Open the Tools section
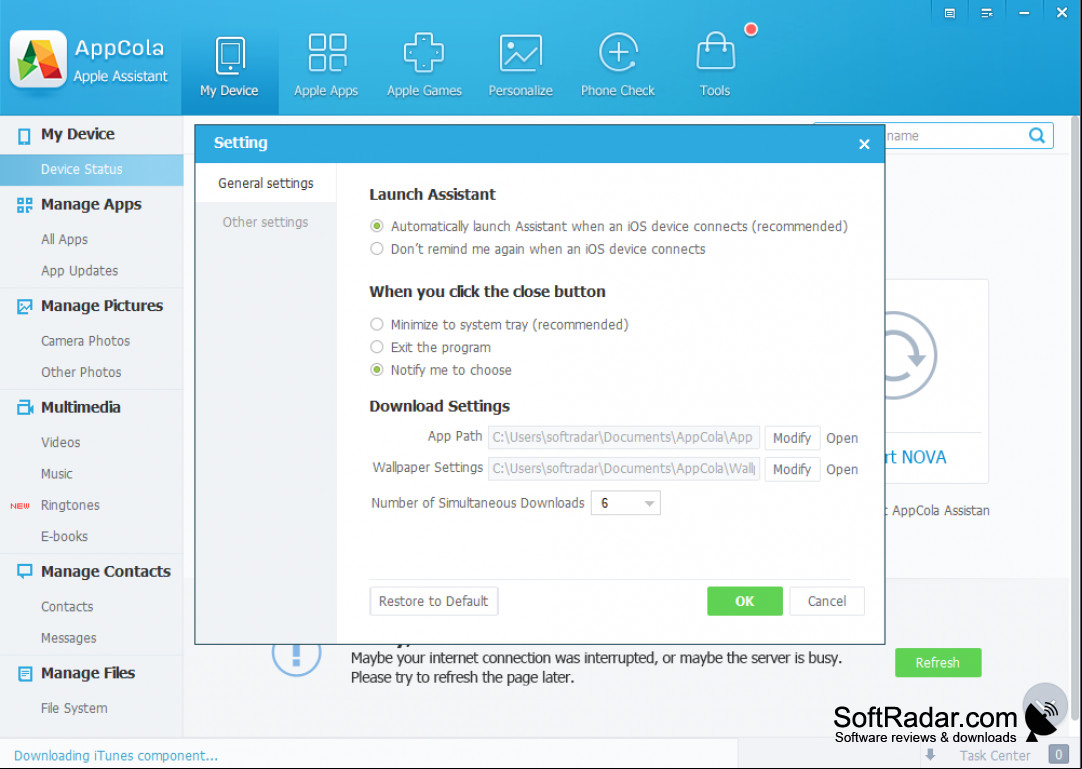Viewport: 1082px width, 769px height. 715,67
